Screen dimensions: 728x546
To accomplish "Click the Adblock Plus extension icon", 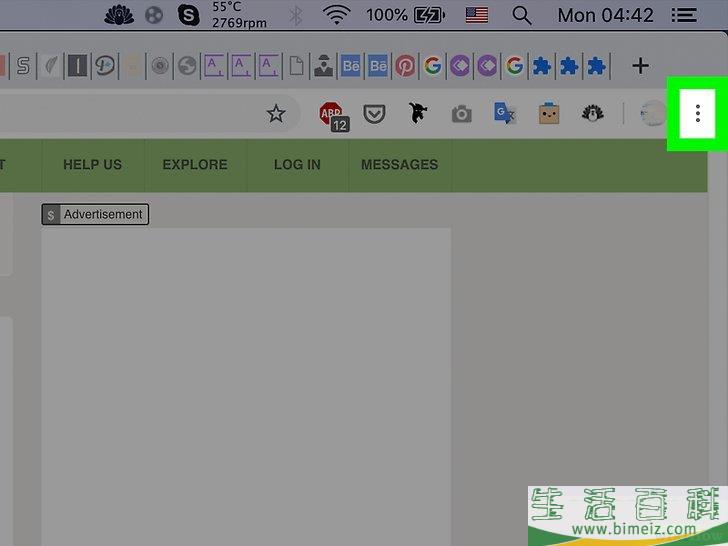I will (x=333, y=115).
